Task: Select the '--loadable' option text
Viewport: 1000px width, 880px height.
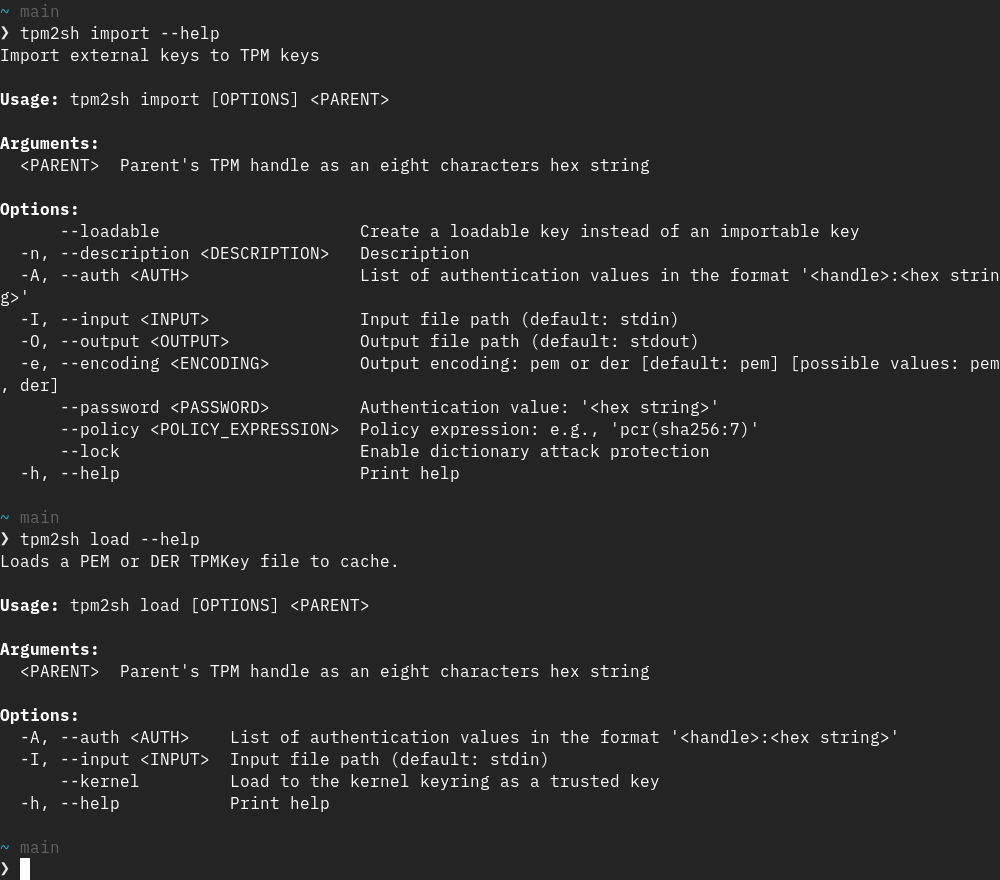Action: (x=109, y=231)
